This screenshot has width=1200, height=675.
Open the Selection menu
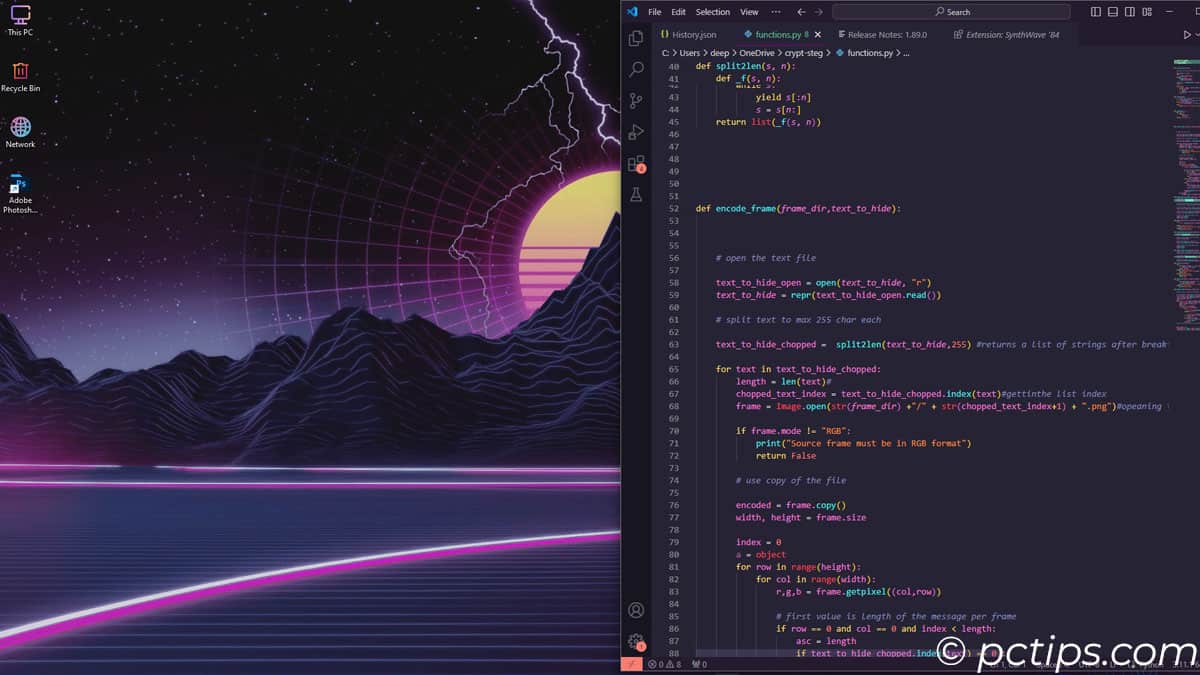(x=712, y=11)
